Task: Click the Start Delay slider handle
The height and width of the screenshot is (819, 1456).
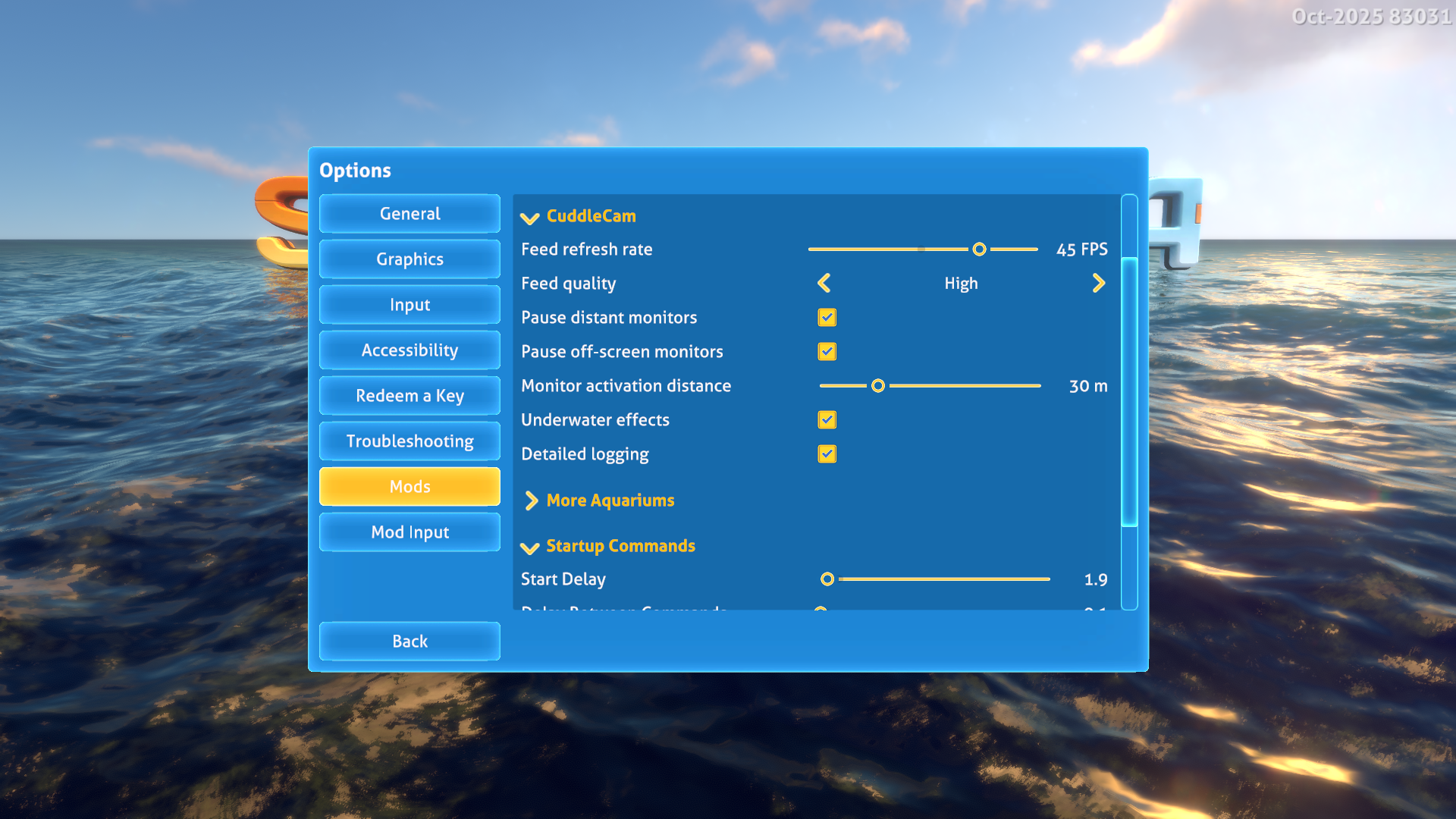Action: [x=827, y=579]
